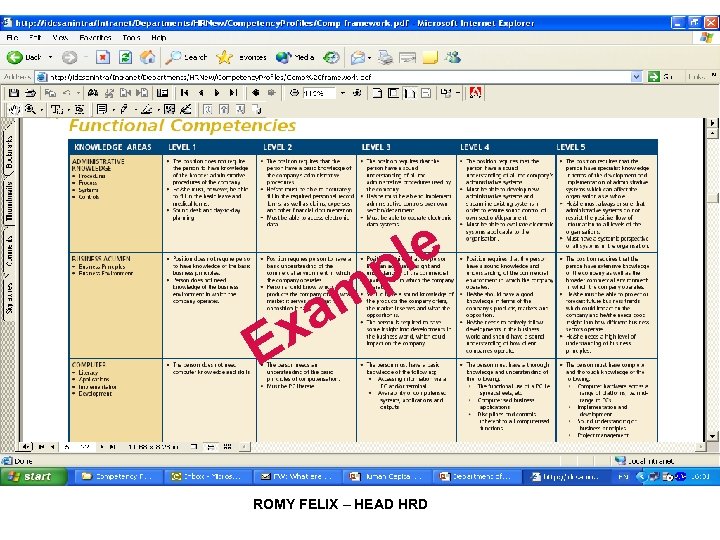720x540 pixels.
Task: Select the Graphics Select tool
Action: [79, 109]
